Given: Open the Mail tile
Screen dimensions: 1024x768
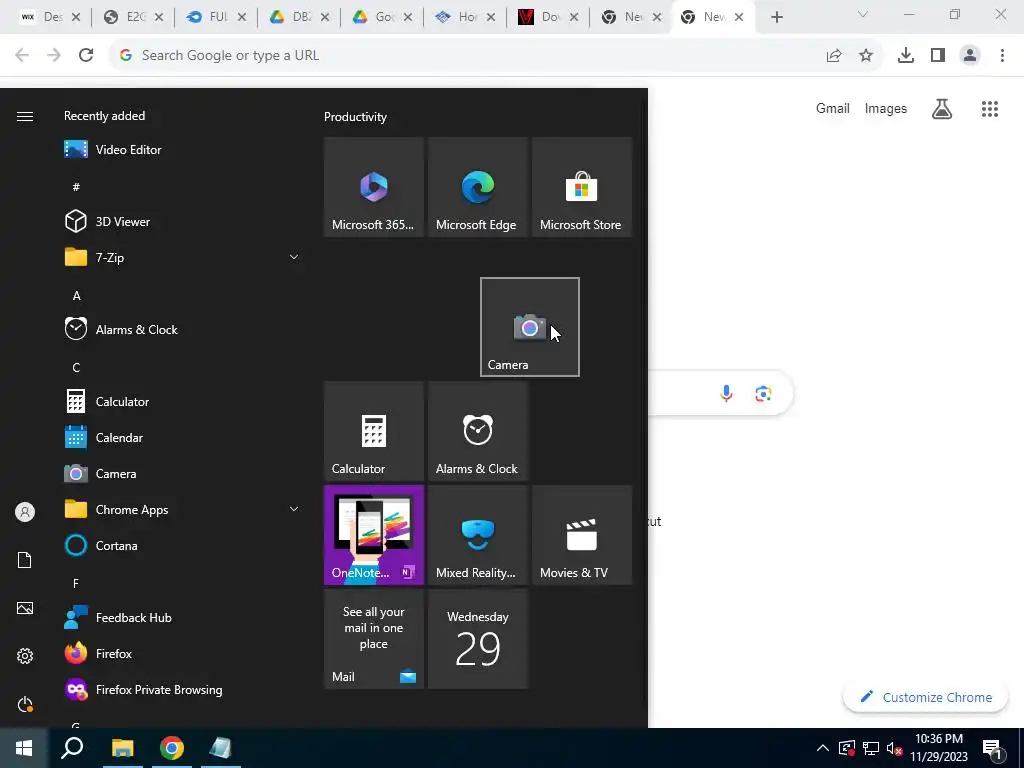Looking at the screenshot, I should click(x=374, y=639).
